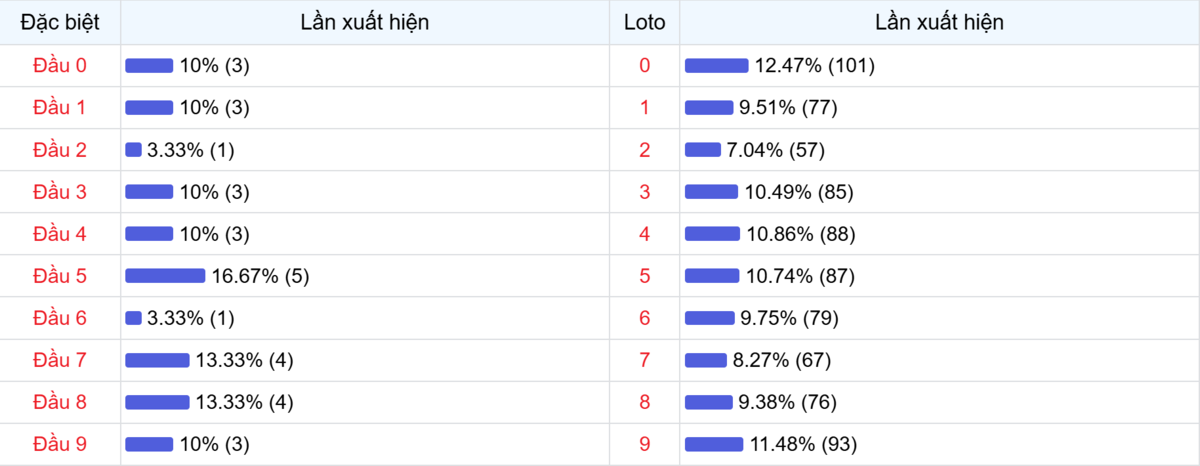Click the "8.27% (67)" value text
The height and width of the screenshot is (466, 1200).
[782, 360]
